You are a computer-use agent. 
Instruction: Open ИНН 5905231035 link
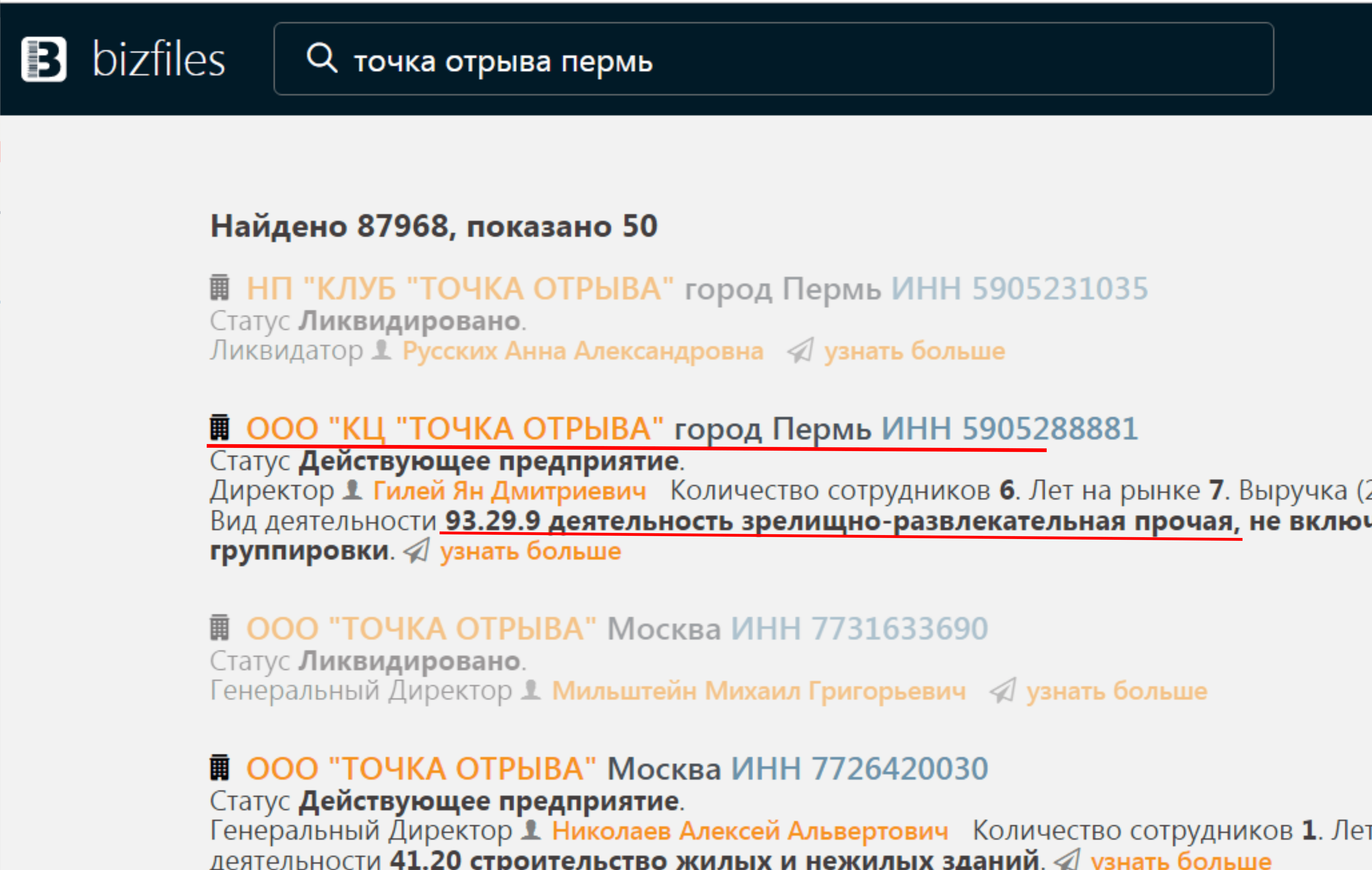pos(1019,288)
